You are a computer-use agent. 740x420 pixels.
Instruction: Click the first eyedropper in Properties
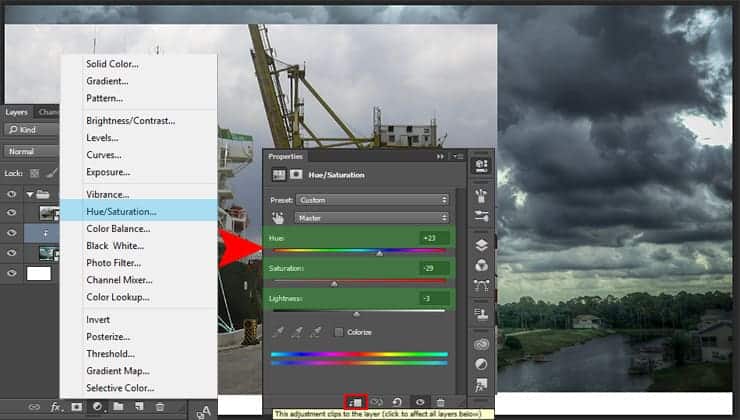(x=278, y=332)
